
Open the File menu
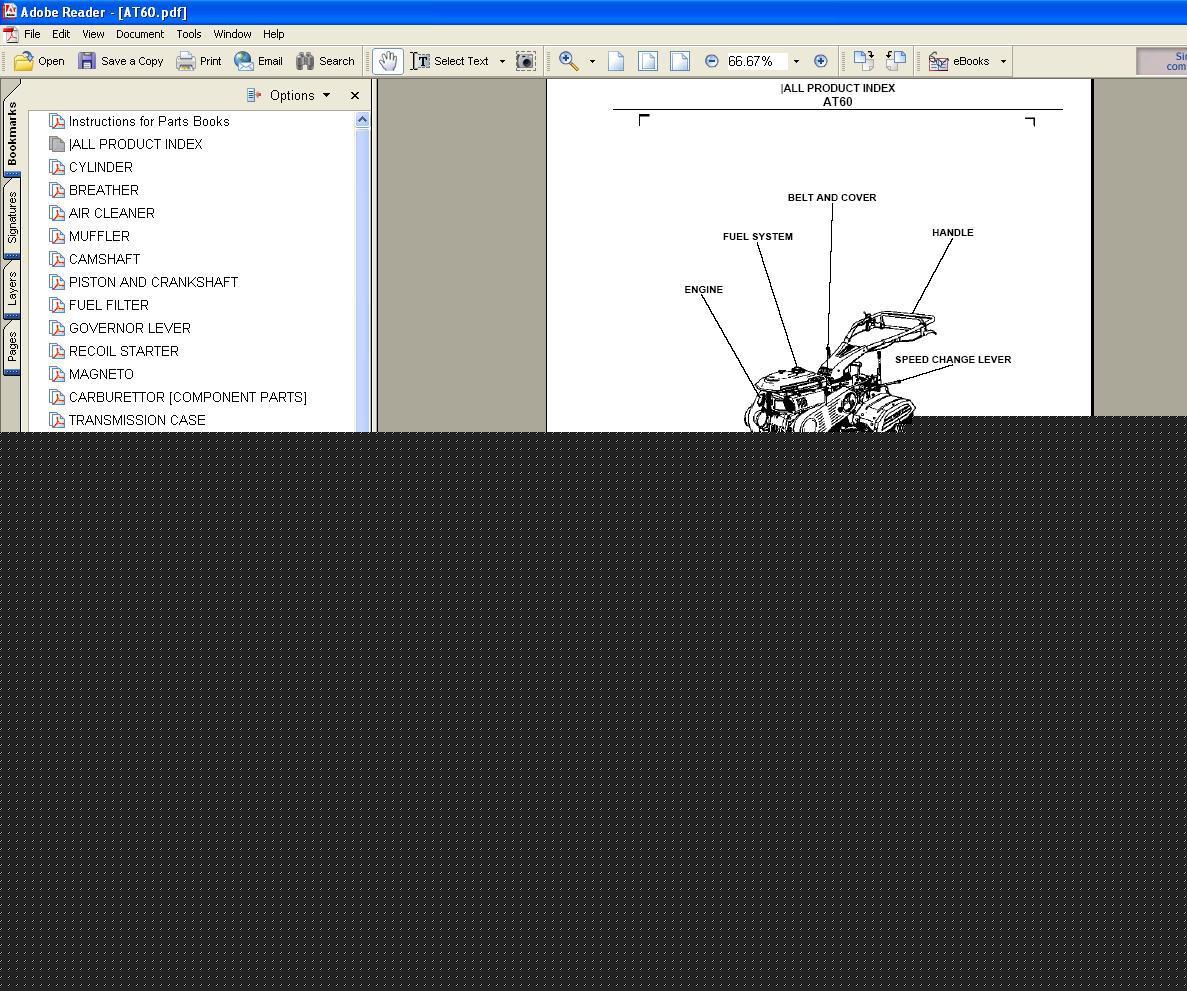tap(32, 34)
